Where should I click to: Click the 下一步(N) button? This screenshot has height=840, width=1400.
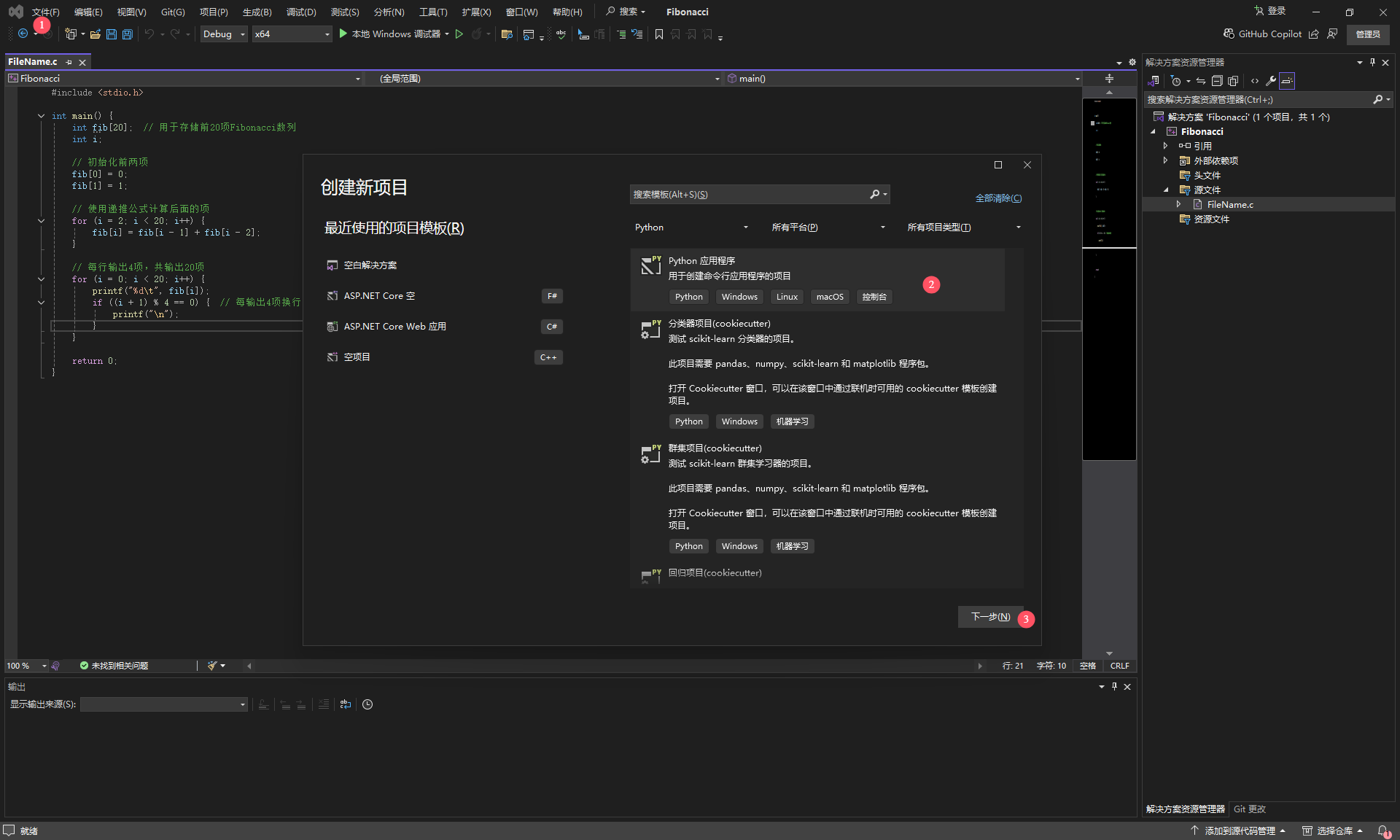989,617
